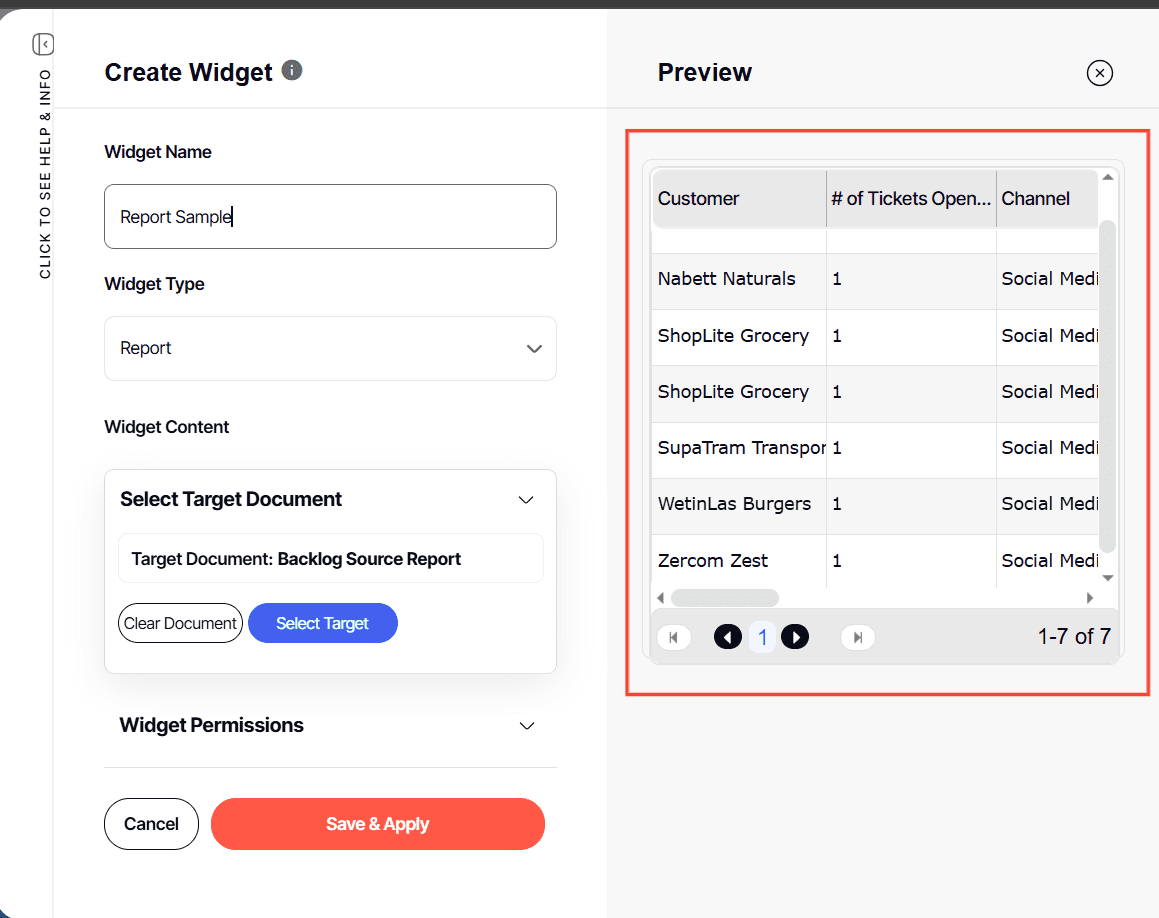Expand the Widget Permissions section
The height and width of the screenshot is (918, 1159).
[x=527, y=726]
